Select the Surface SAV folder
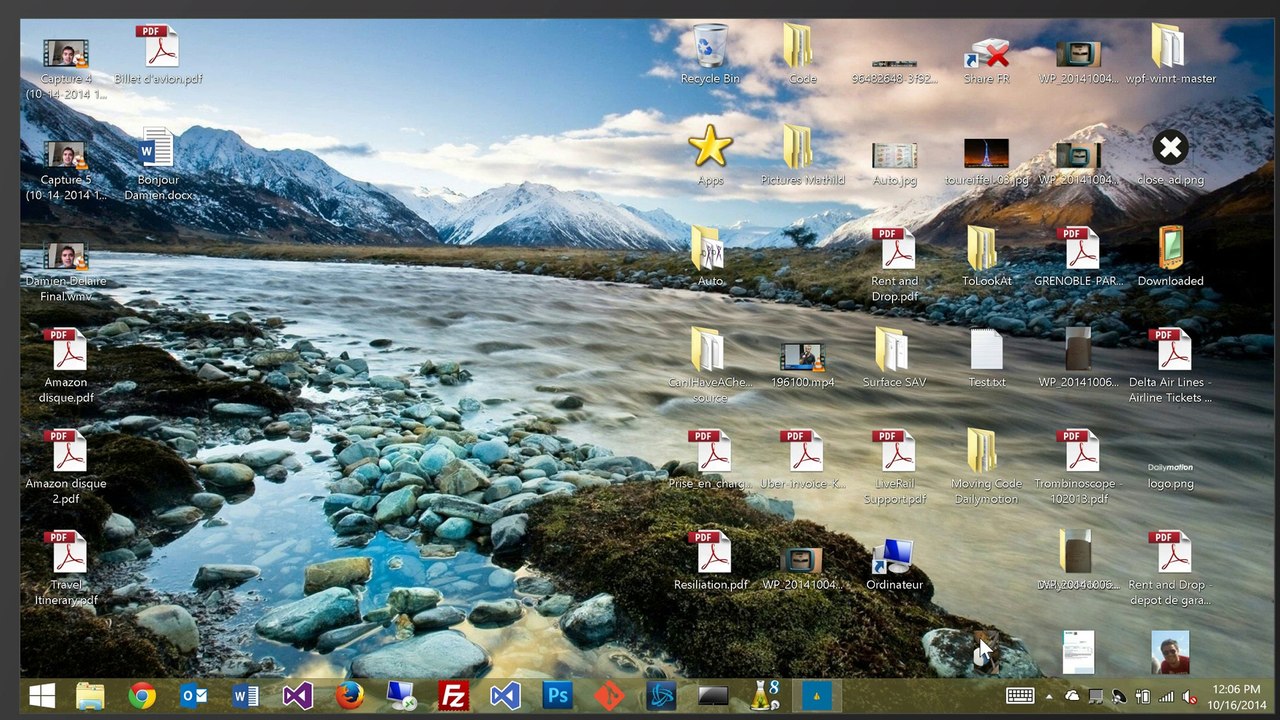The height and width of the screenshot is (720, 1280). pos(894,357)
